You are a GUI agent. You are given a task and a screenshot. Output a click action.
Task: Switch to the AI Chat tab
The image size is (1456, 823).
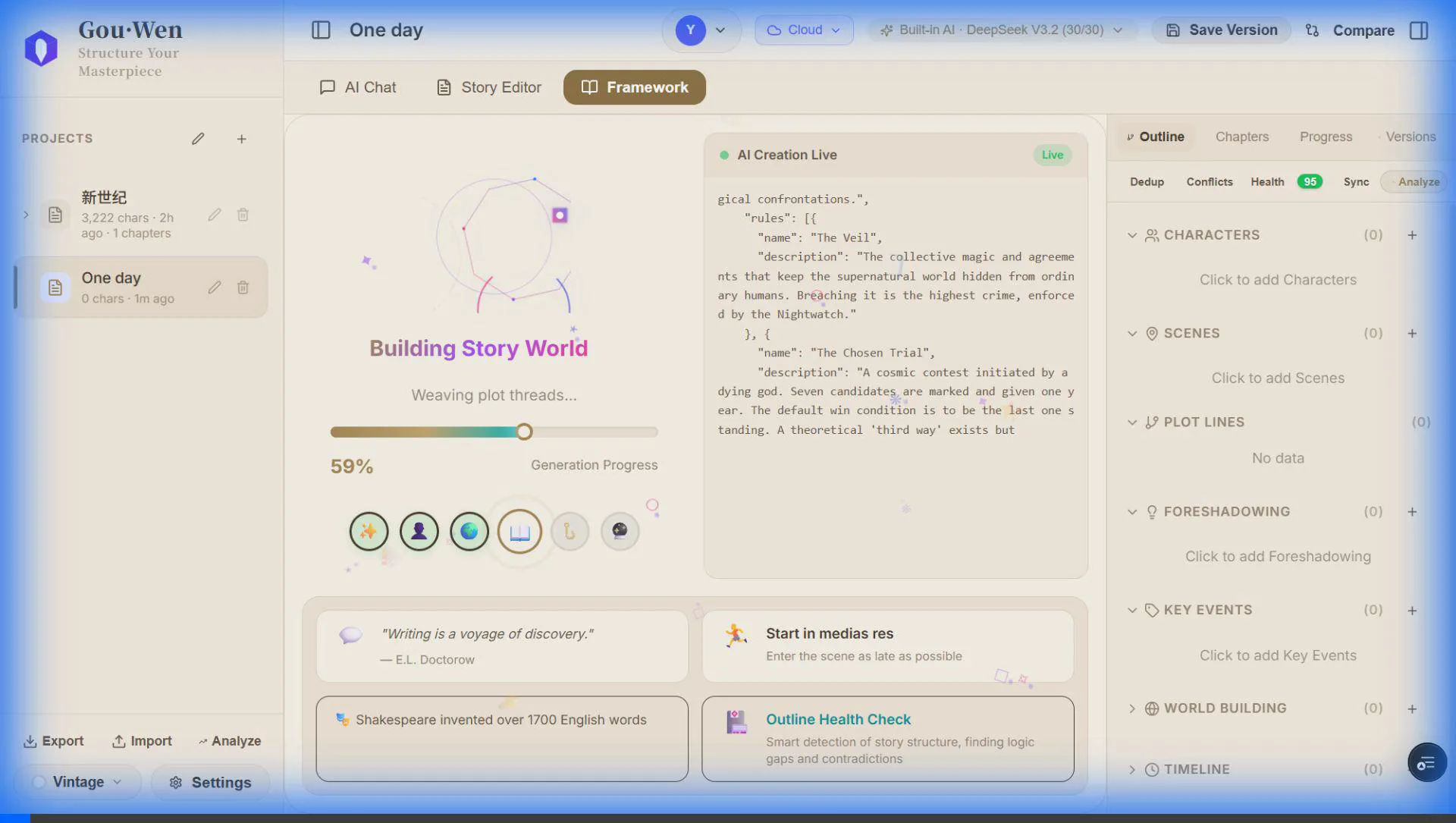(x=357, y=87)
